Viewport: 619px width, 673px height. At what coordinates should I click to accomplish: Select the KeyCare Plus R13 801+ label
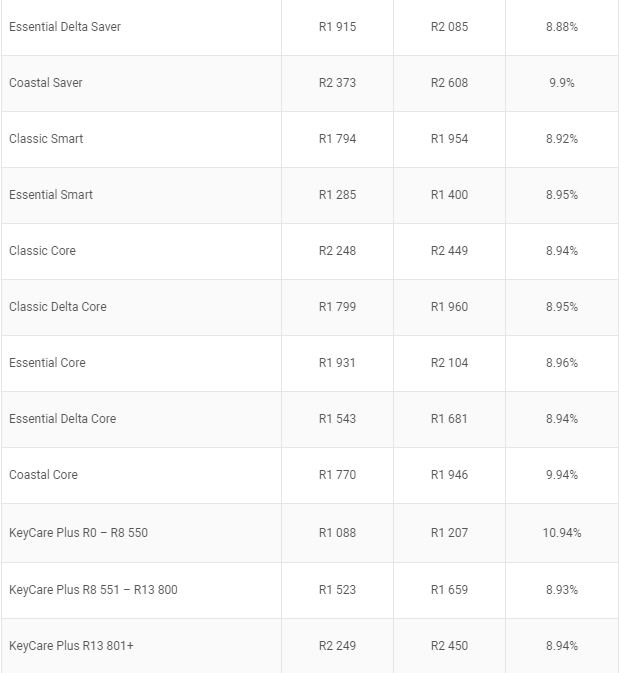(71, 646)
